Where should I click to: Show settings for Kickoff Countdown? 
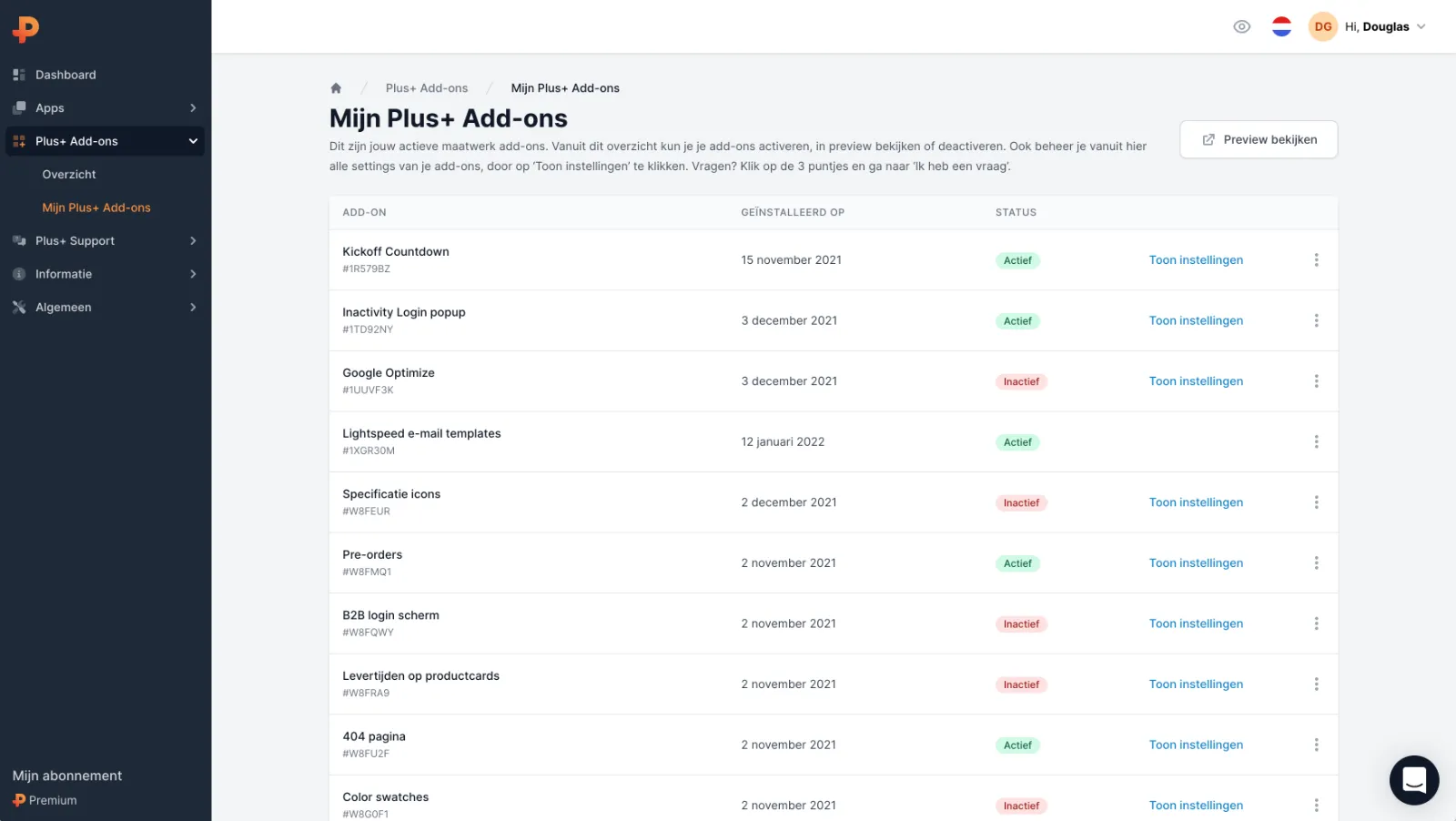click(x=1196, y=260)
